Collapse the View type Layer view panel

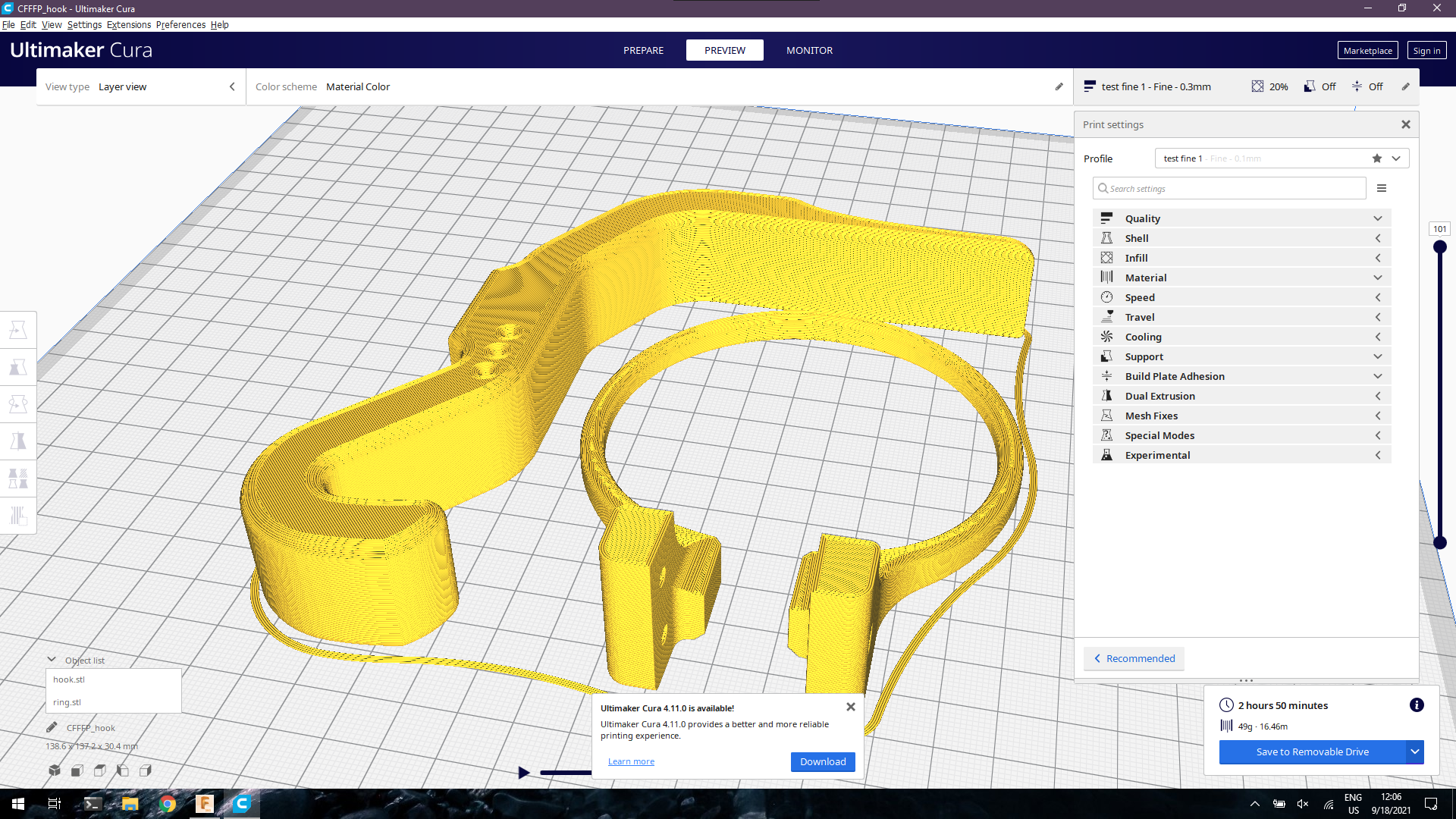coord(232,86)
